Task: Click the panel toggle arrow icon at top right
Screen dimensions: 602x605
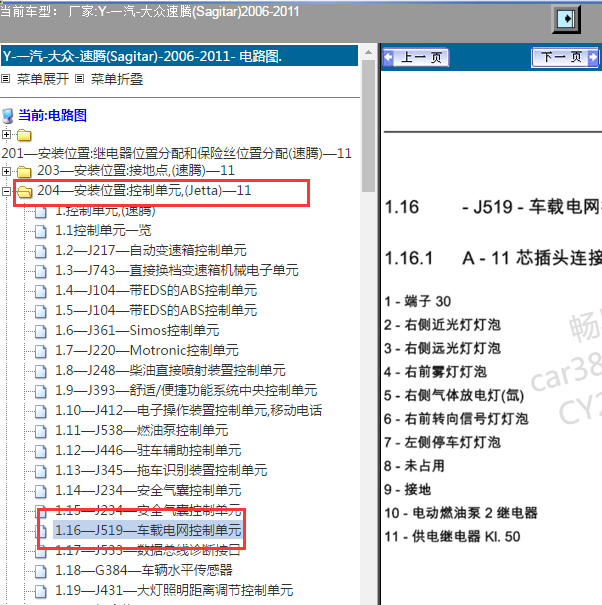Action: 566,19
